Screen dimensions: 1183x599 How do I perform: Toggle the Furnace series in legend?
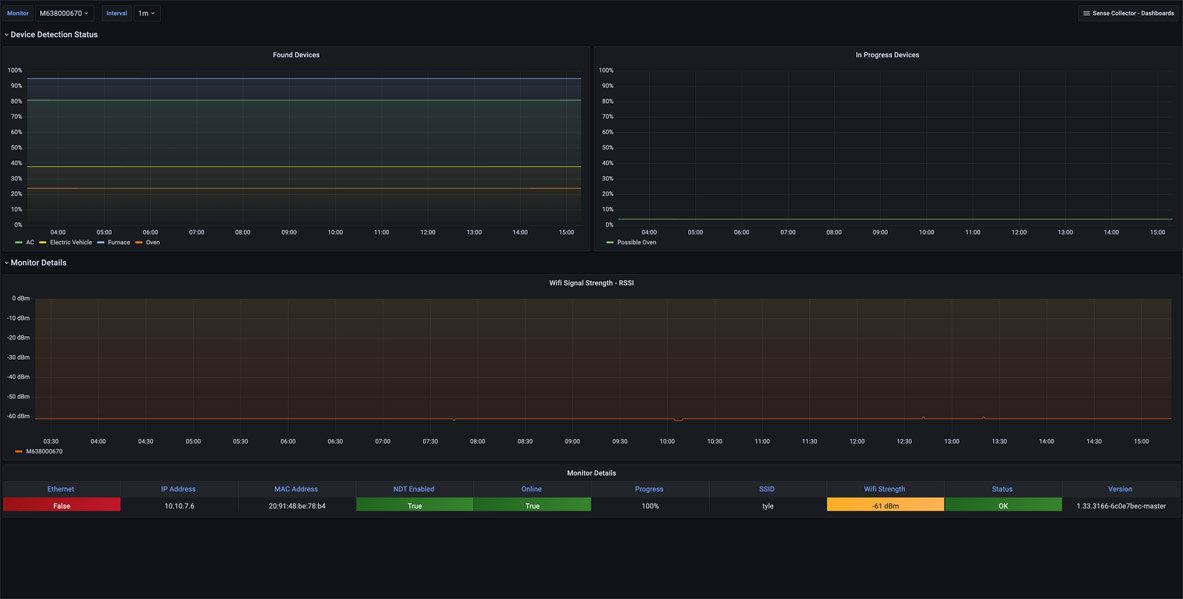118,242
